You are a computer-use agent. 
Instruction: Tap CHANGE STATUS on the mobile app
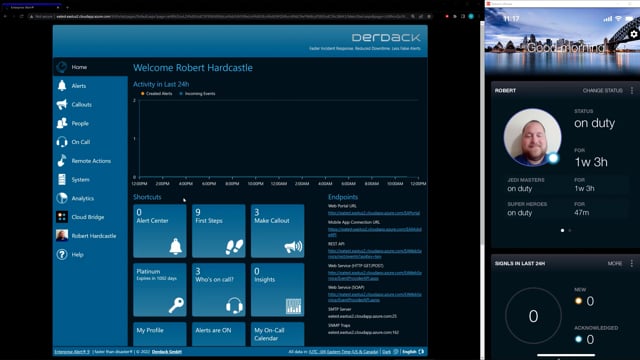[602, 91]
